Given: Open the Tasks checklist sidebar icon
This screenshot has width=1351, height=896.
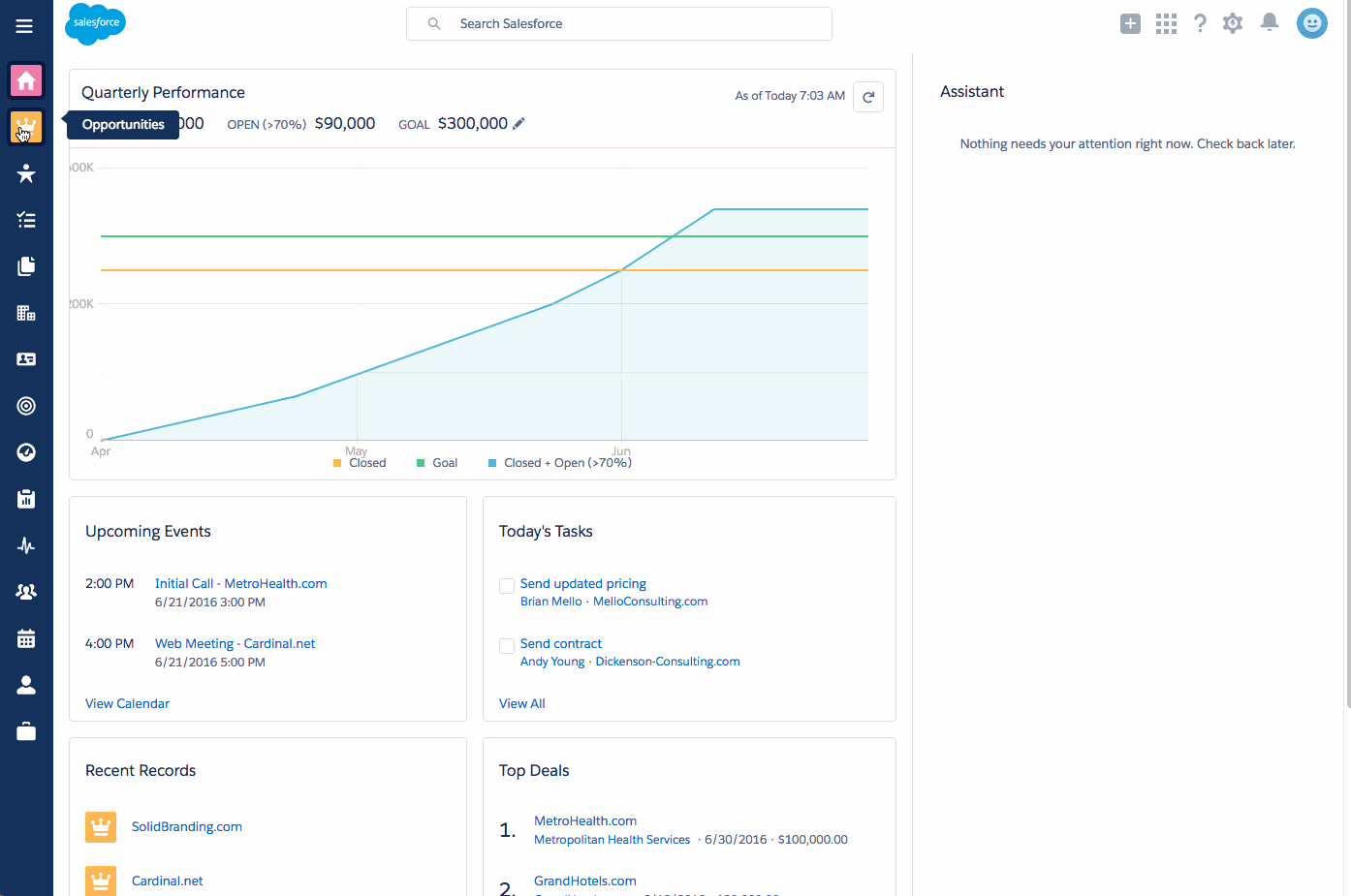Looking at the screenshot, I should pyautogui.click(x=26, y=220).
